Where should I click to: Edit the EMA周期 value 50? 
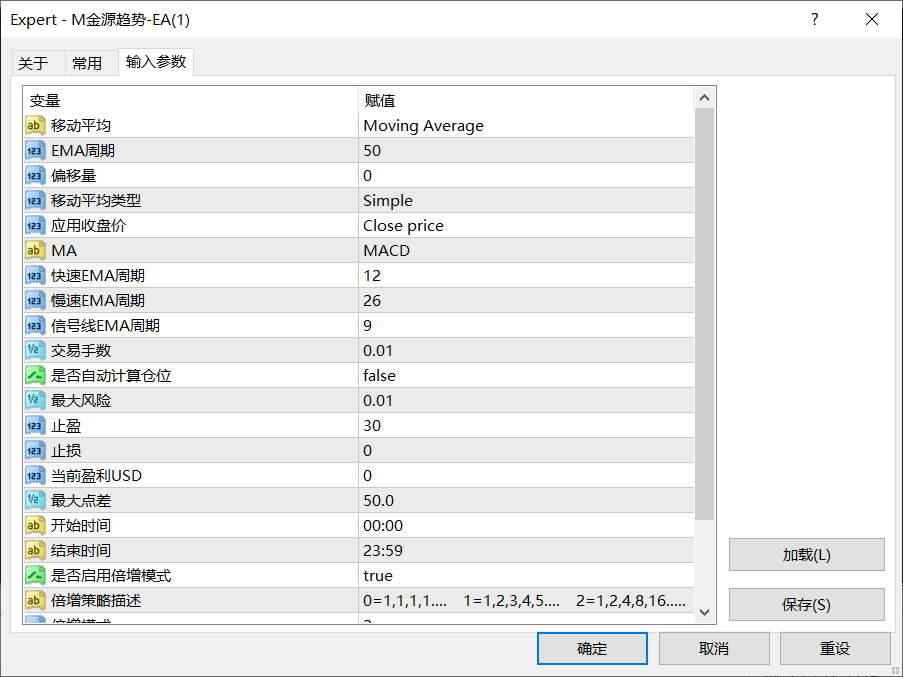click(526, 151)
